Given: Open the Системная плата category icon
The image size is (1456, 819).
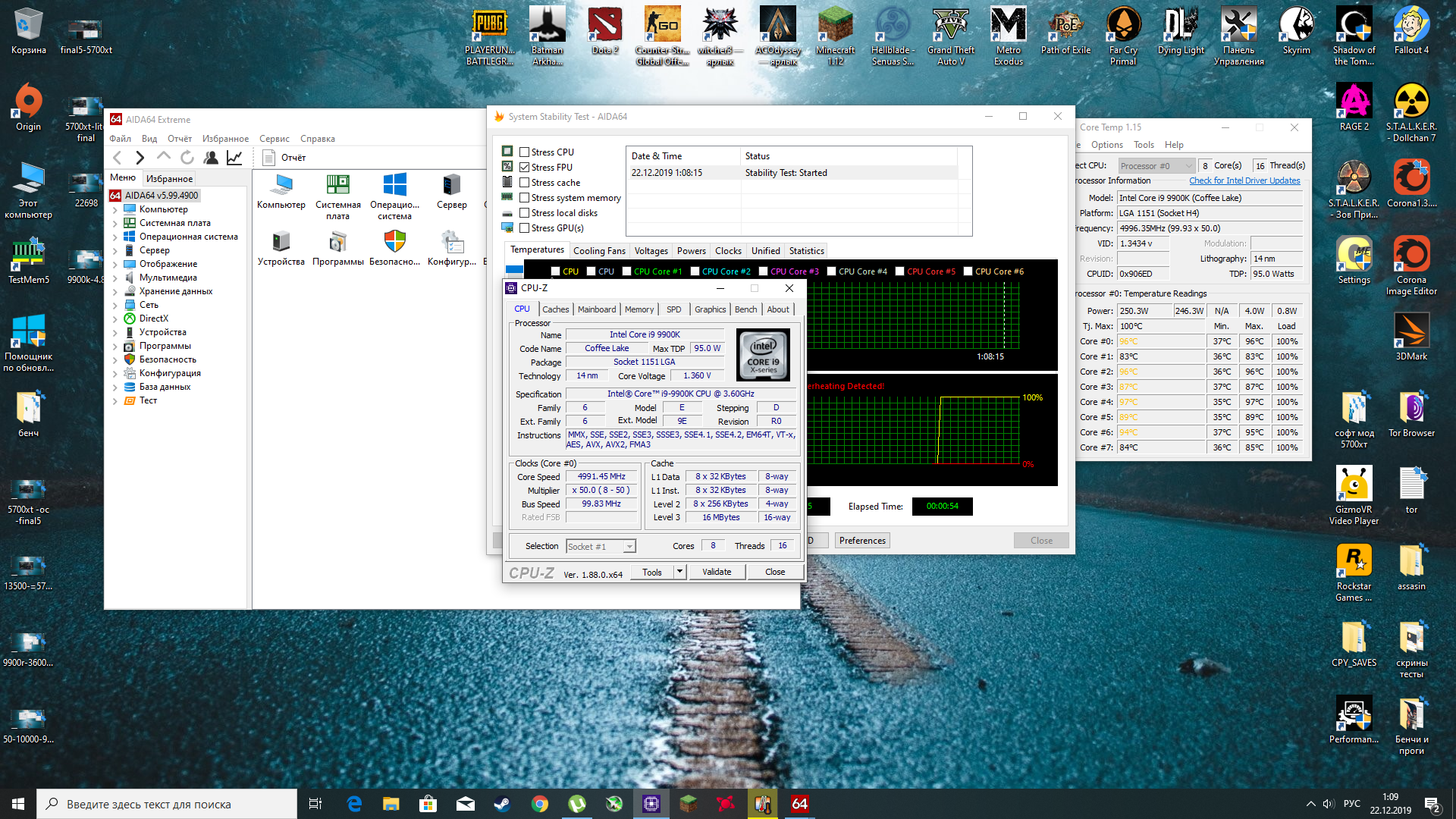Looking at the screenshot, I should (x=337, y=185).
